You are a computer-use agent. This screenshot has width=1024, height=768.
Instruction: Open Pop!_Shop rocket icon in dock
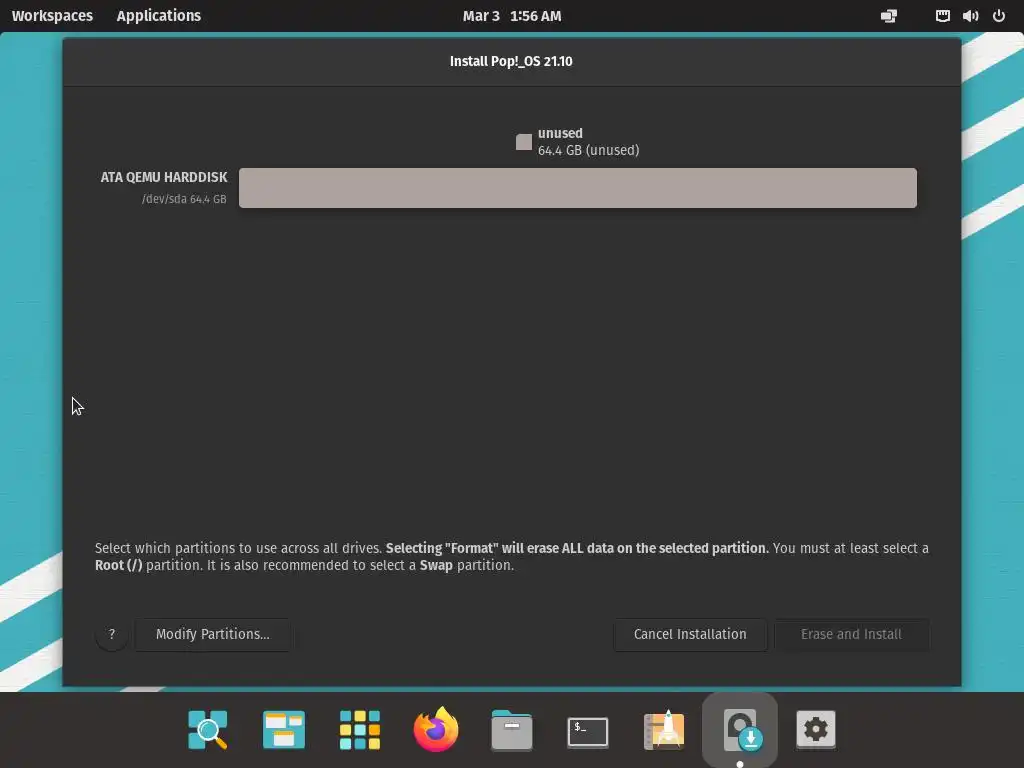pos(664,729)
